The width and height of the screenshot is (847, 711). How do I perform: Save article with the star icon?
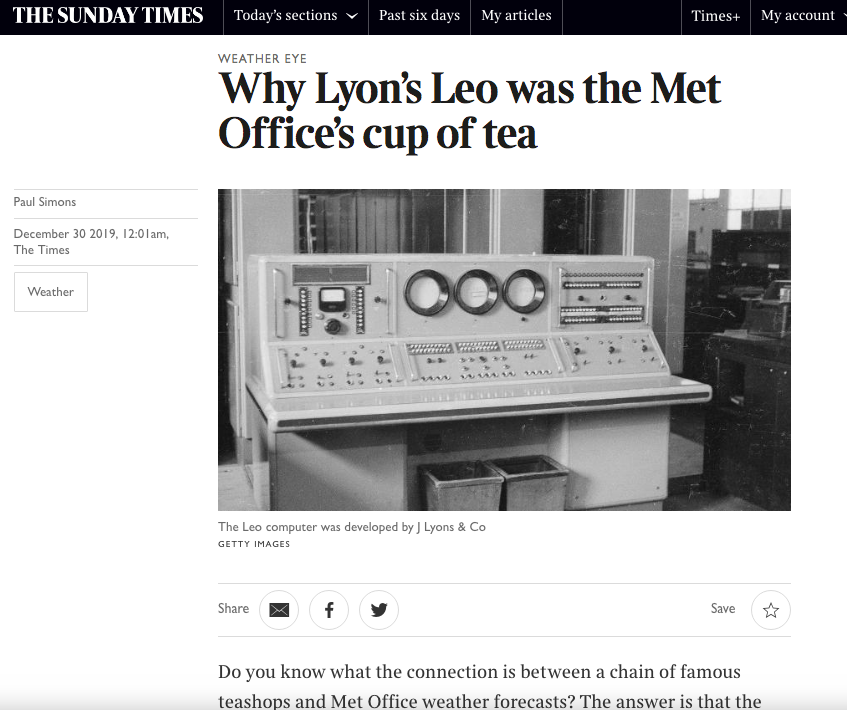click(x=771, y=610)
